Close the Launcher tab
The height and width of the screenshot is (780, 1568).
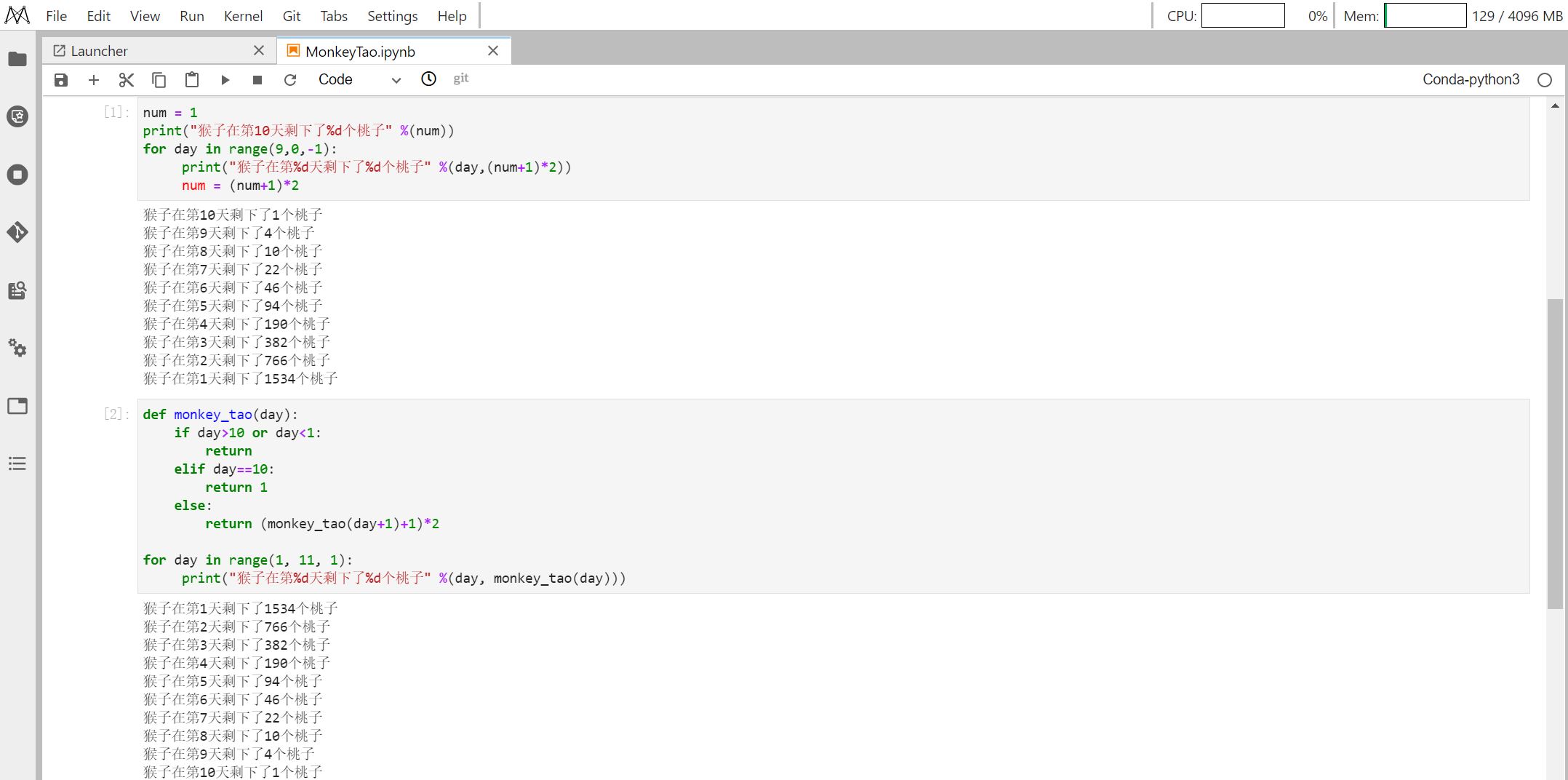[259, 51]
